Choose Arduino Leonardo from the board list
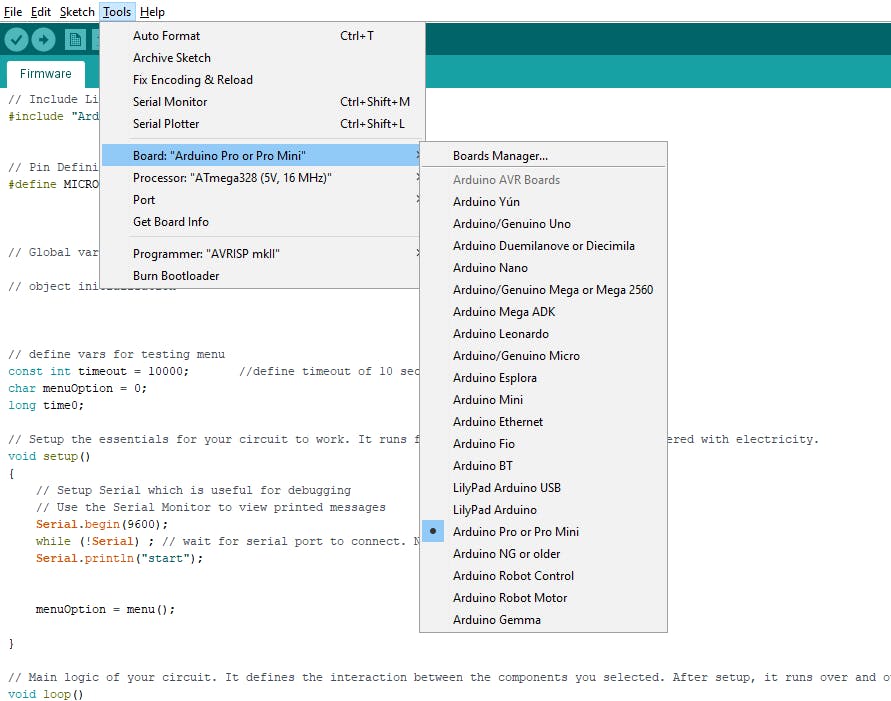This screenshot has width=891, height=701. 500,334
